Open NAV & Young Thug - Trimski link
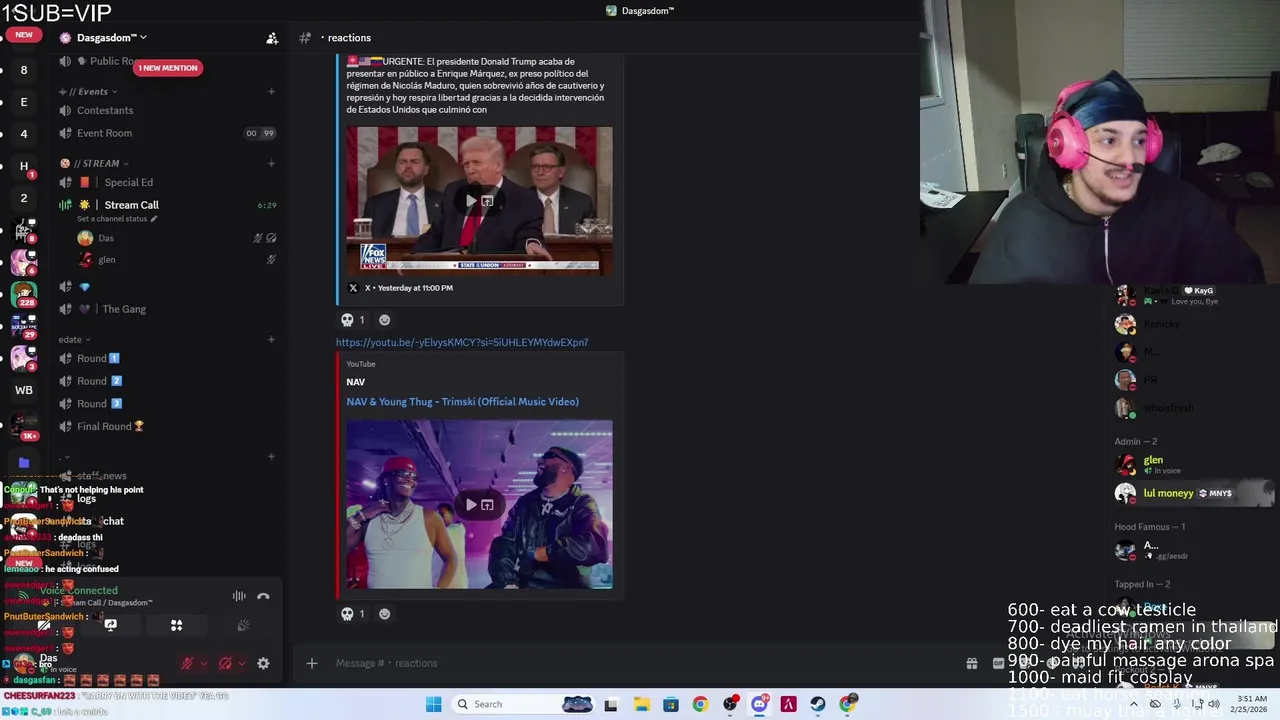Screen dimensions: 1280x720 point(462,402)
